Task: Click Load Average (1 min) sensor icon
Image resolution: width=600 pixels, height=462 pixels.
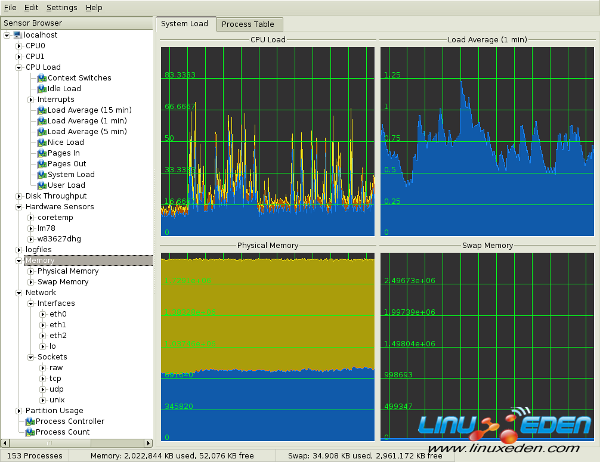Action: point(42,121)
